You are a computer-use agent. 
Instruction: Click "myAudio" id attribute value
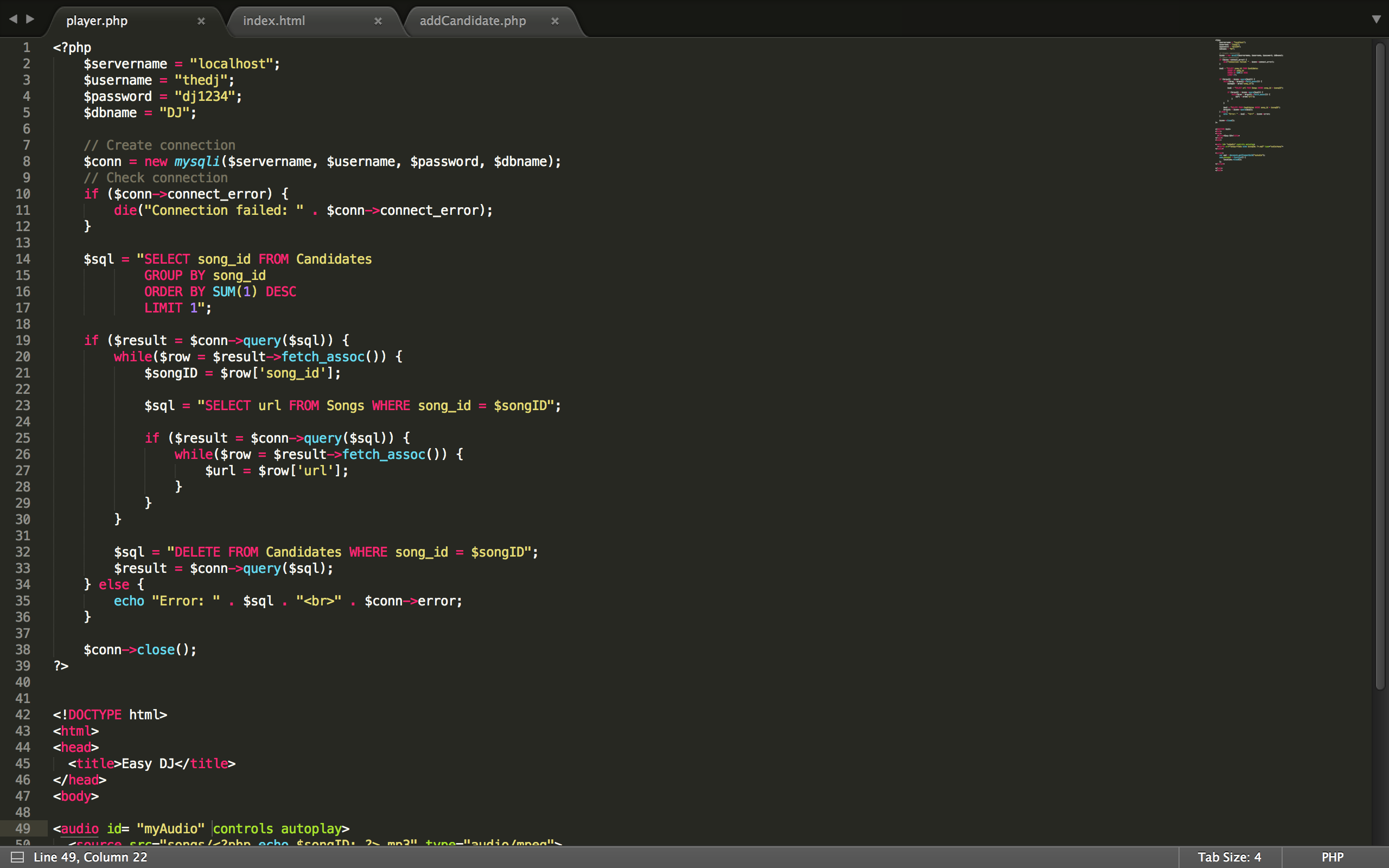[170, 829]
